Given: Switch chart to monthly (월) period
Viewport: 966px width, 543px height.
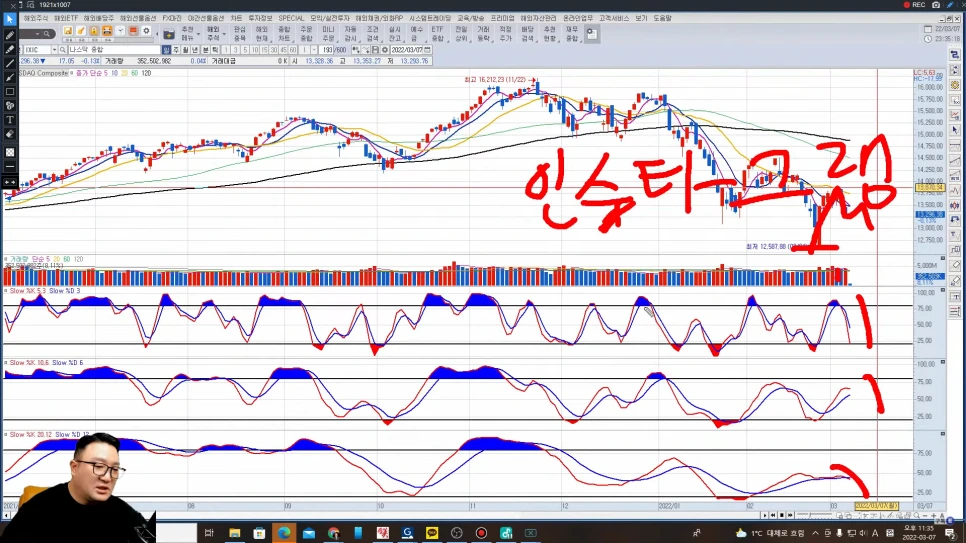Looking at the screenshot, I should [185, 50].
